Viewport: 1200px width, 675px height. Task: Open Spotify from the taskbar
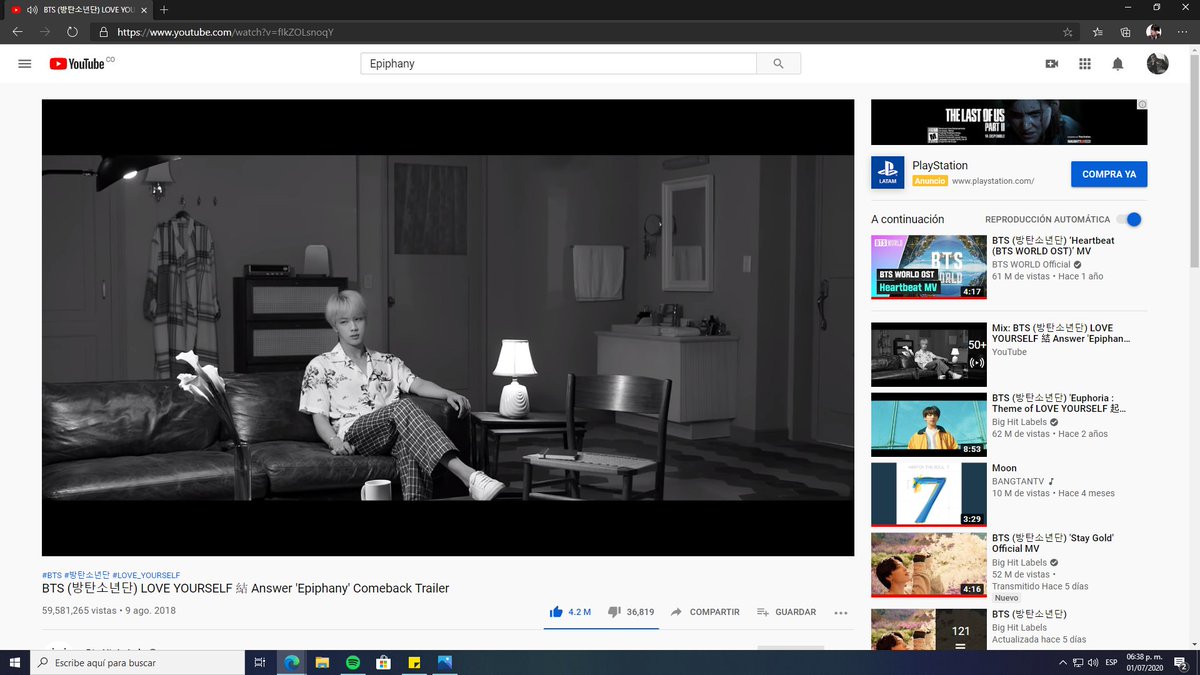point(353,662)
